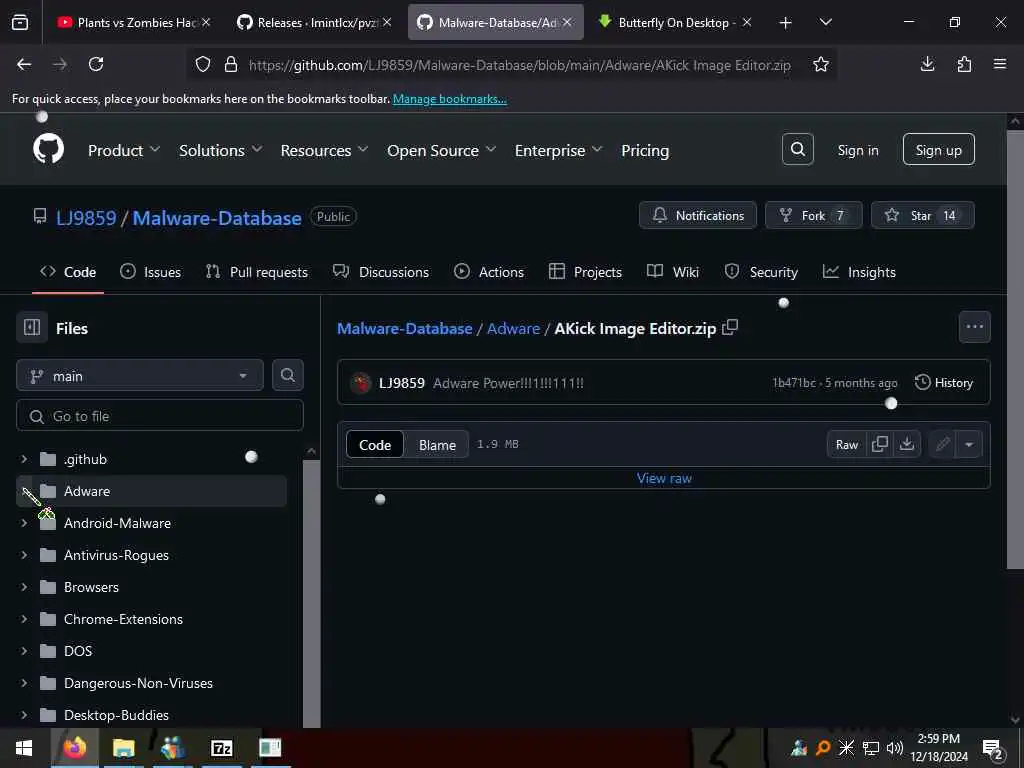
Task: Open more edit options dropdown arrow
Action: [x=969, y=445]
